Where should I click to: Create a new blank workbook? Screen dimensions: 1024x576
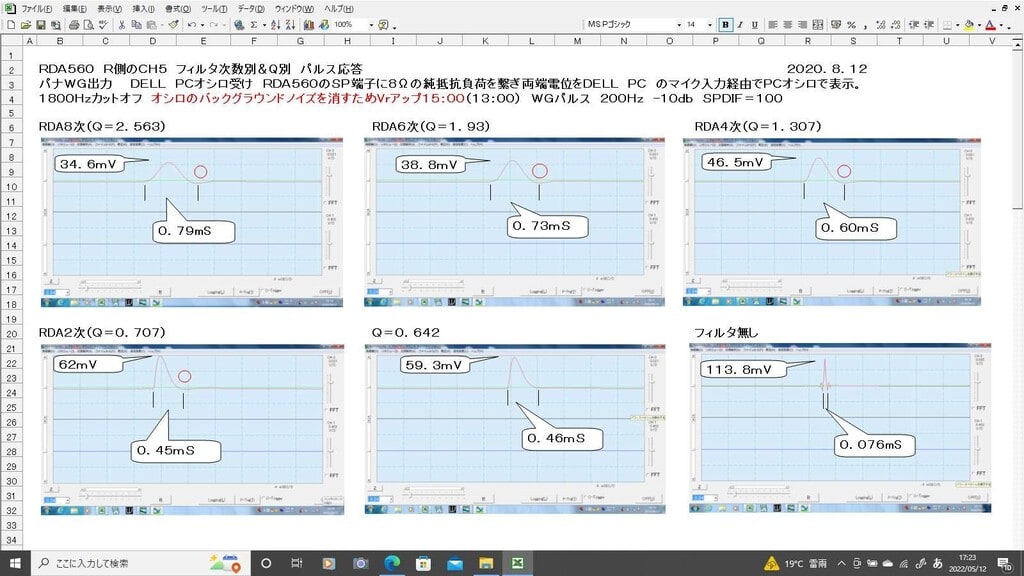(11, 25)
